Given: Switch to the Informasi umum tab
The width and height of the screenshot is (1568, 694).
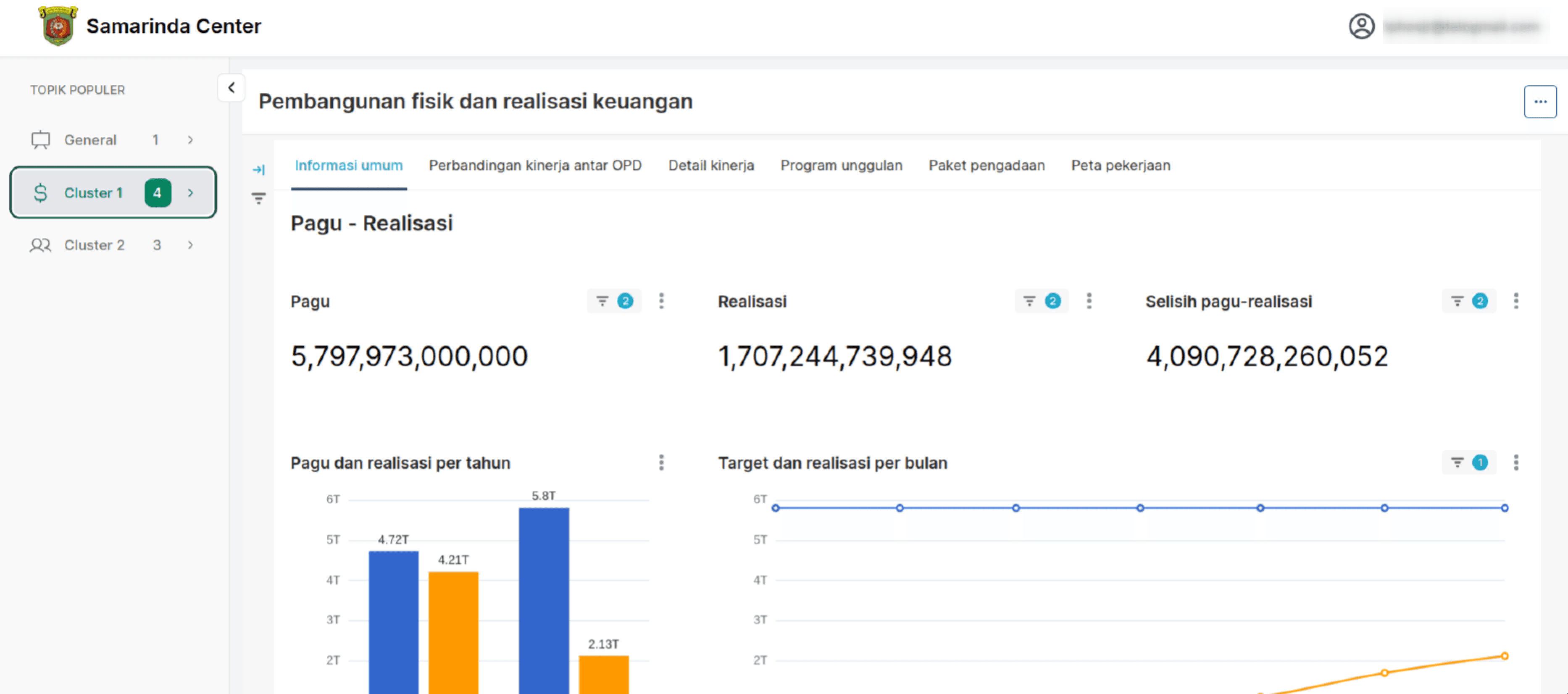Looking at the screenshot, I should click(x=348, y=166).
